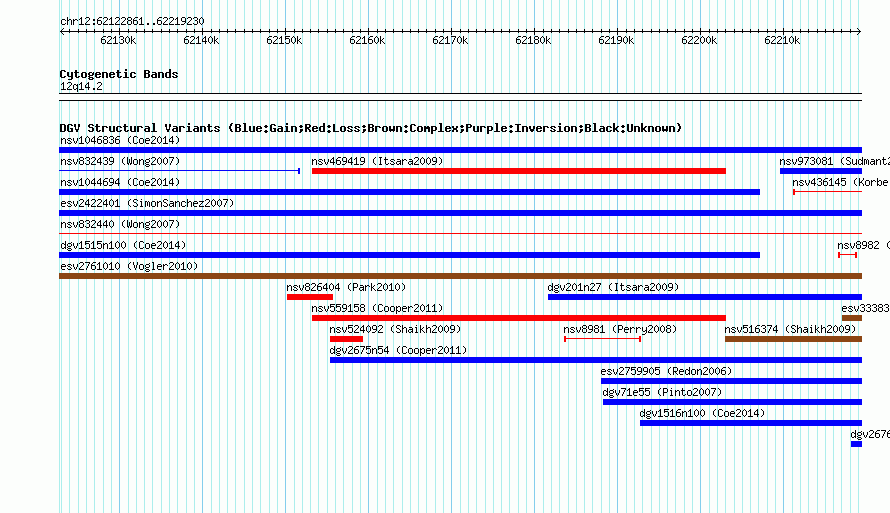Click the brown nsv516374 (Shaikh2009) bar

pos(794,339)
